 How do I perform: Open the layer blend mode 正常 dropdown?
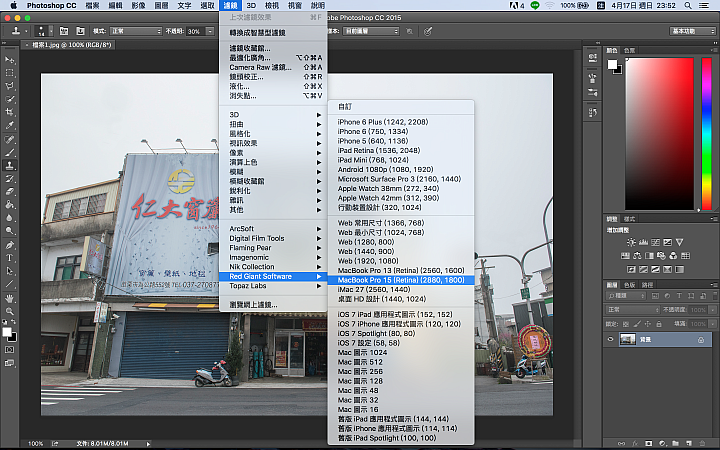[x=632, y=309]
